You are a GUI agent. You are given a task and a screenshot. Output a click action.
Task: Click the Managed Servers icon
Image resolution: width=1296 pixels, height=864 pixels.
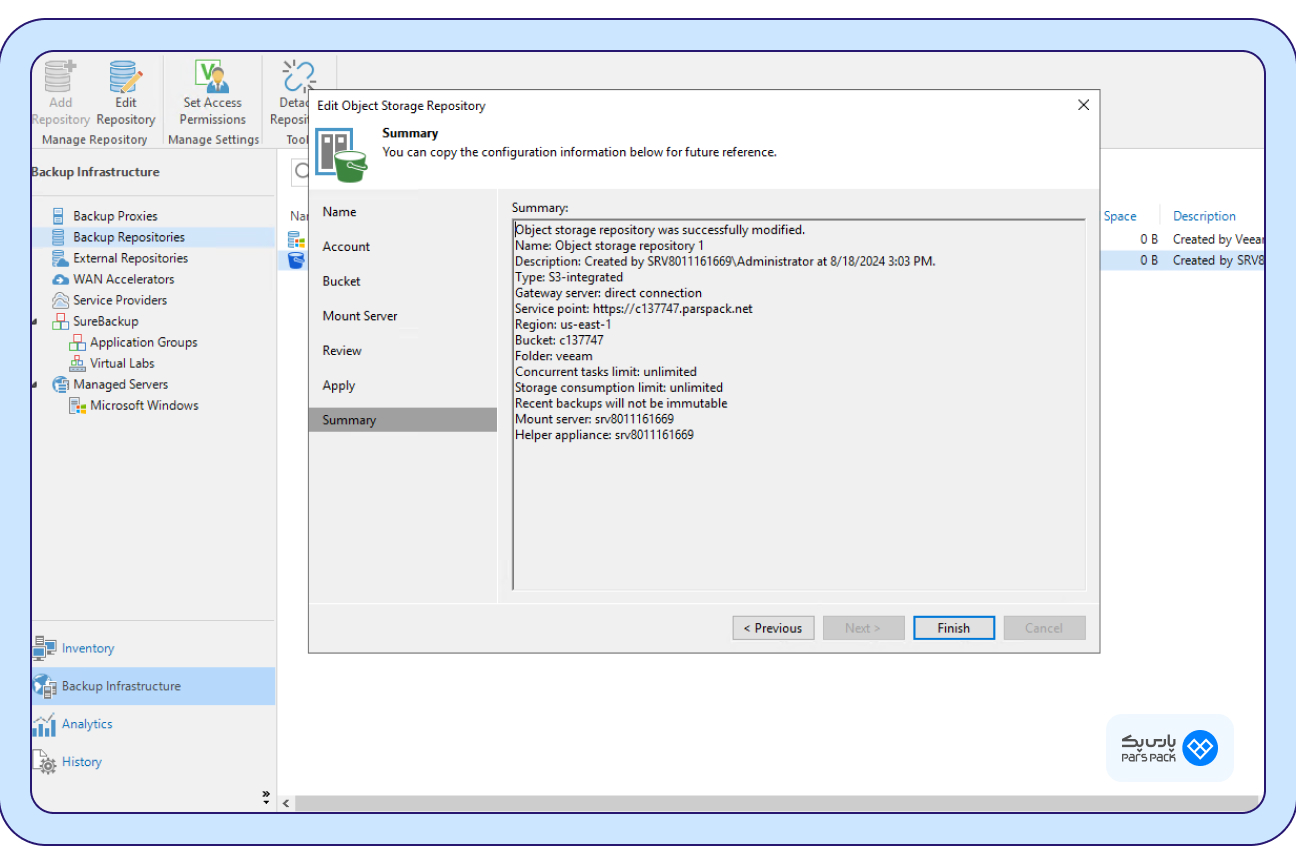pos(60,384)
